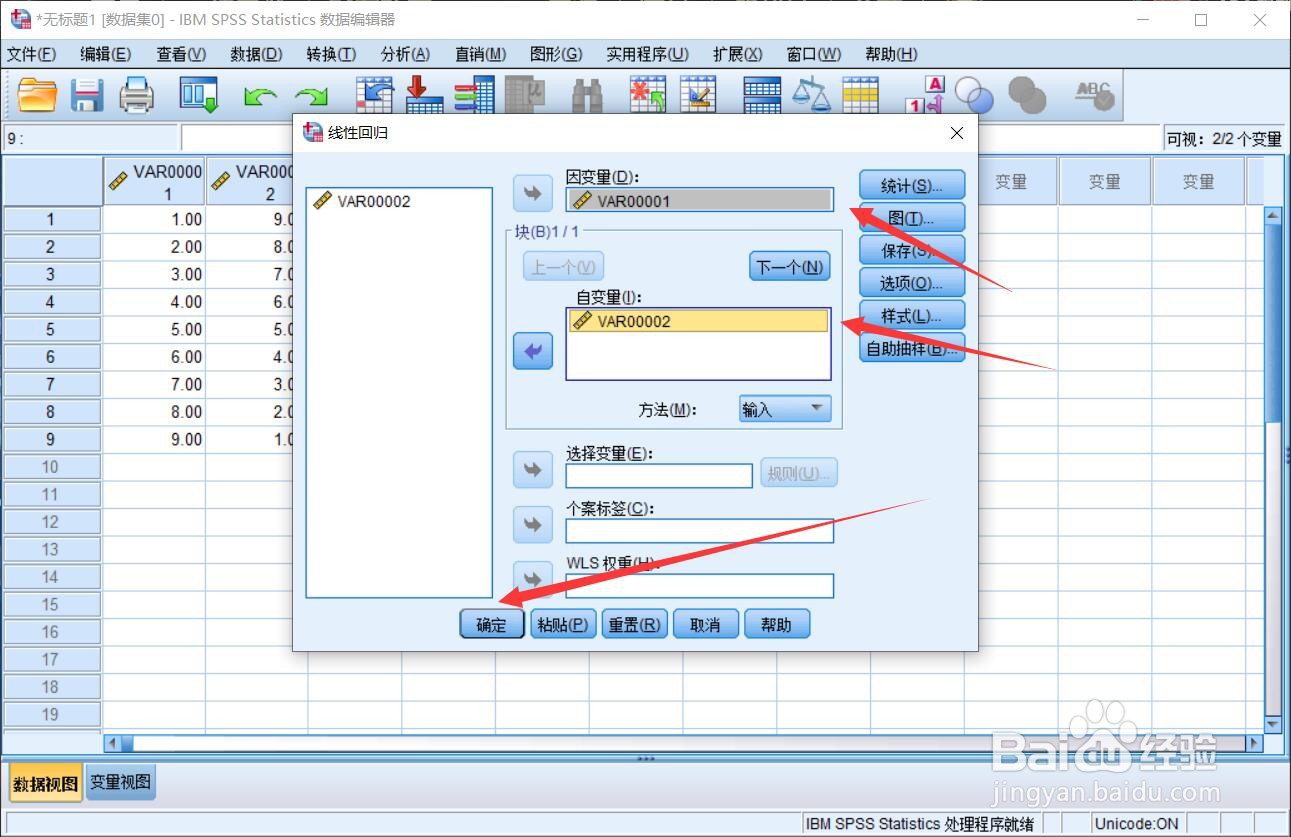The image size is (1291, 837).
Task: Click the Go to variable red arrow icon
Action: click(423, 96)
